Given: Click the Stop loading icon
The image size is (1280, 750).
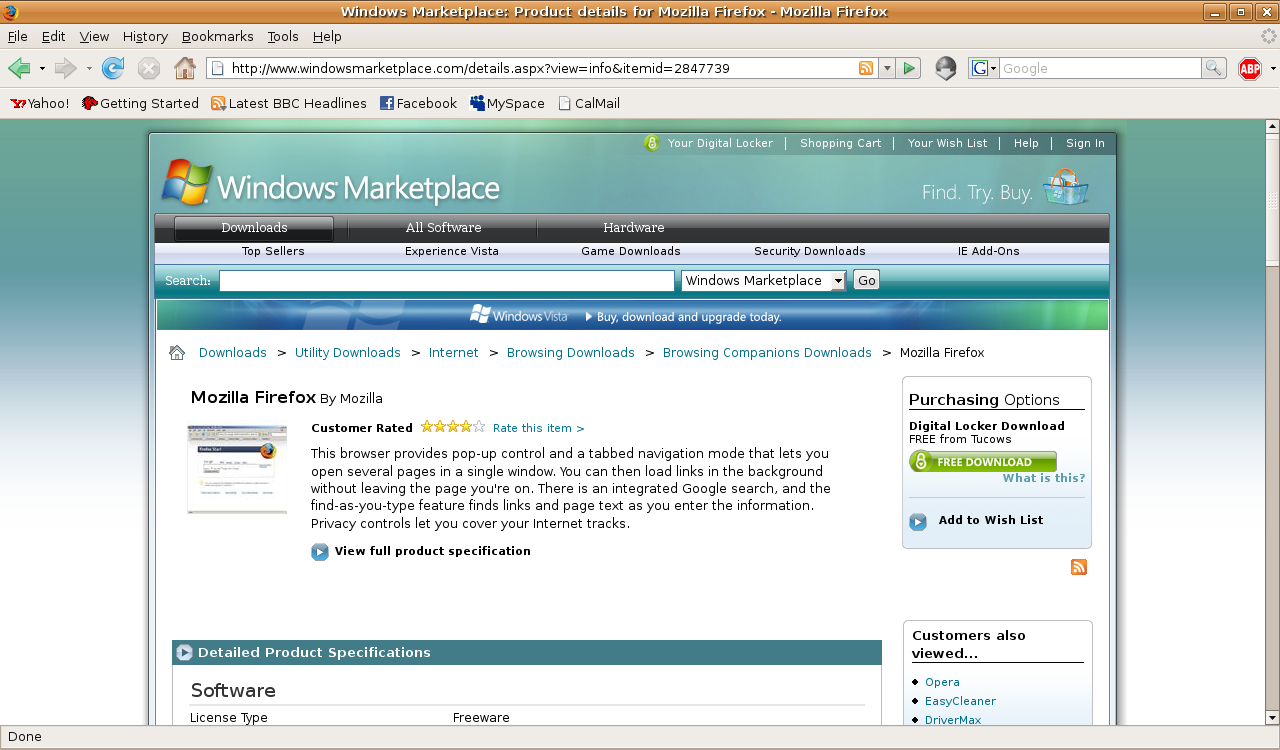Looking at the screenshot, I should tap(149, 68).
